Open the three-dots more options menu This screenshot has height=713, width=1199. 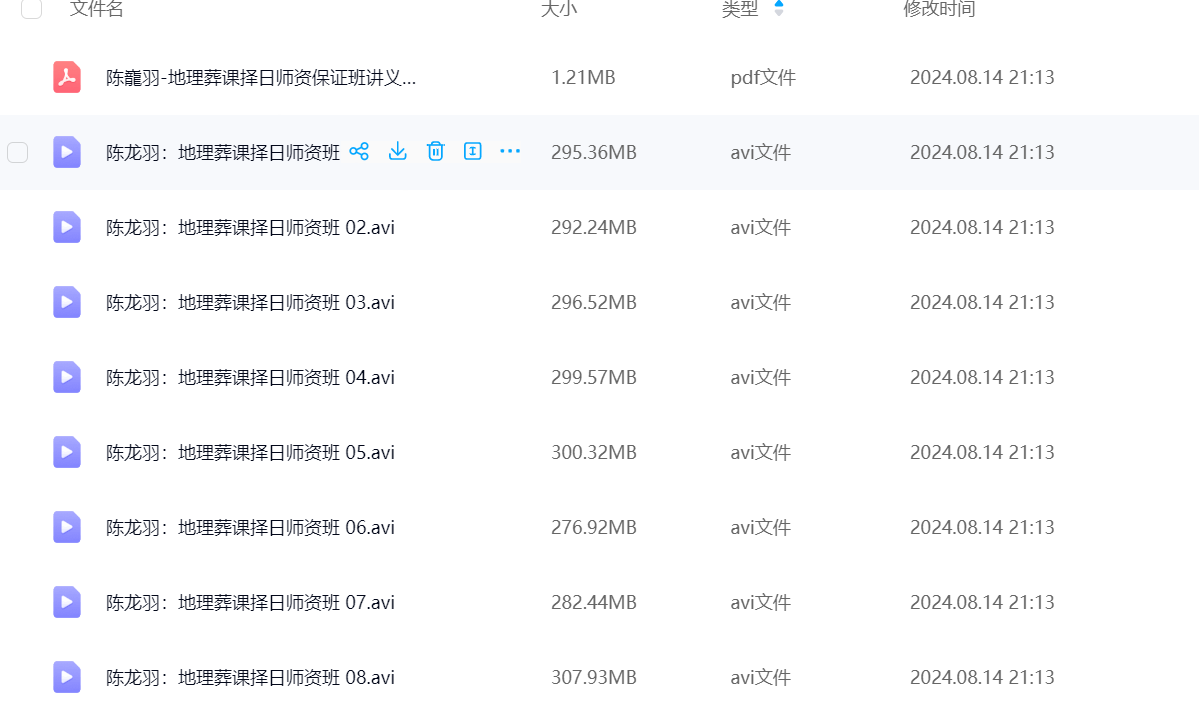coord(510,152)
